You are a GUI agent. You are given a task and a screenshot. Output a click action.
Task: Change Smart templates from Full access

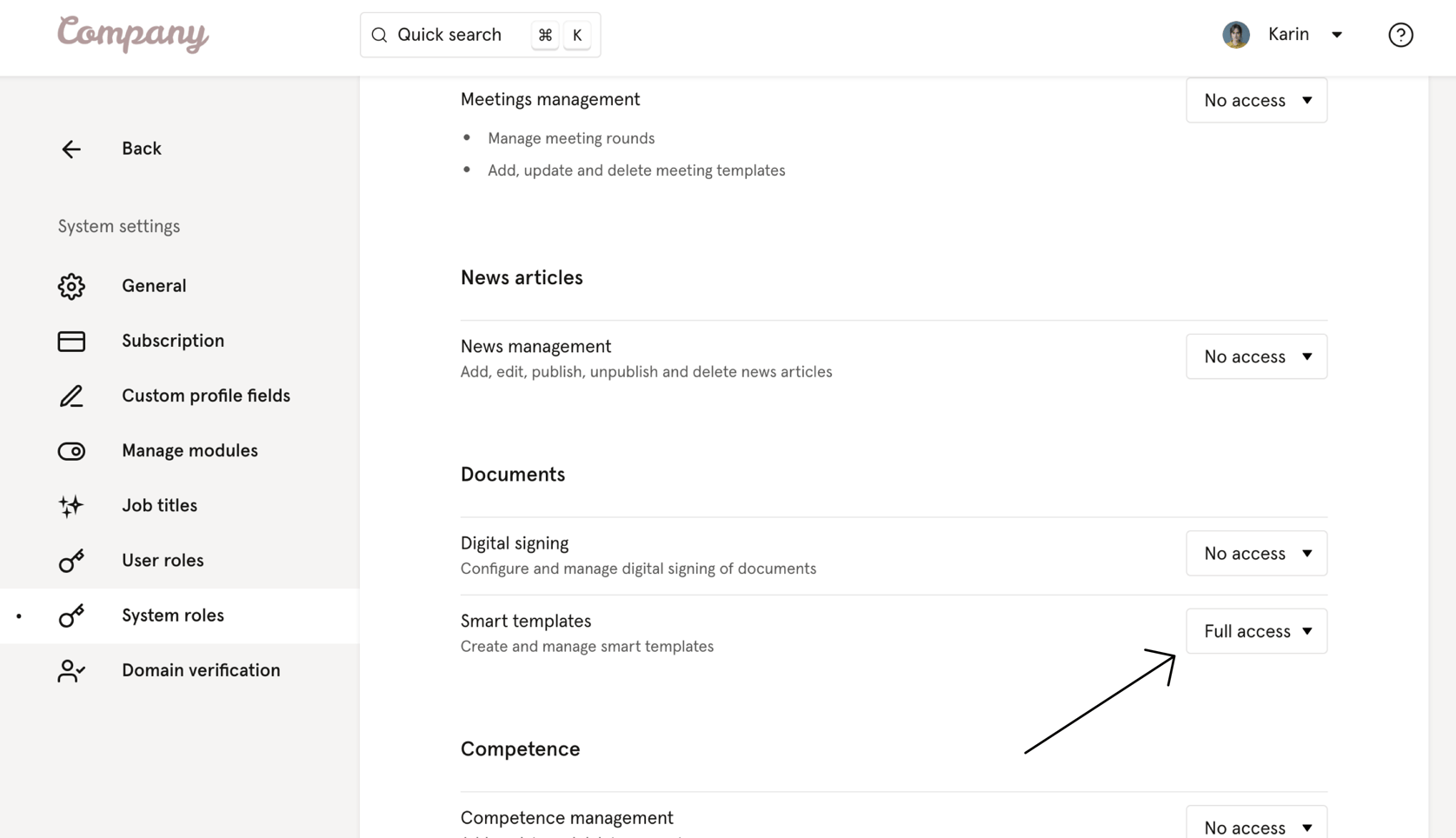(1256, 631)
